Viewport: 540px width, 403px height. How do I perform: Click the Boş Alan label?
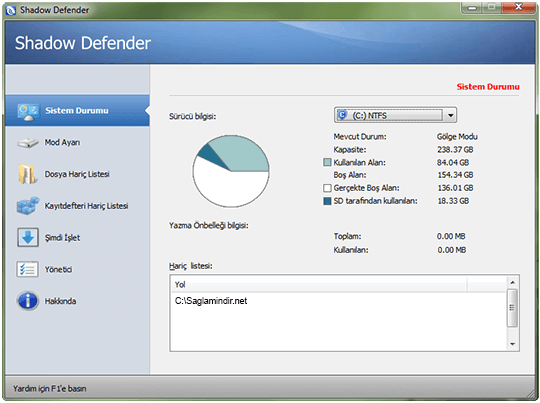[350, 175]
